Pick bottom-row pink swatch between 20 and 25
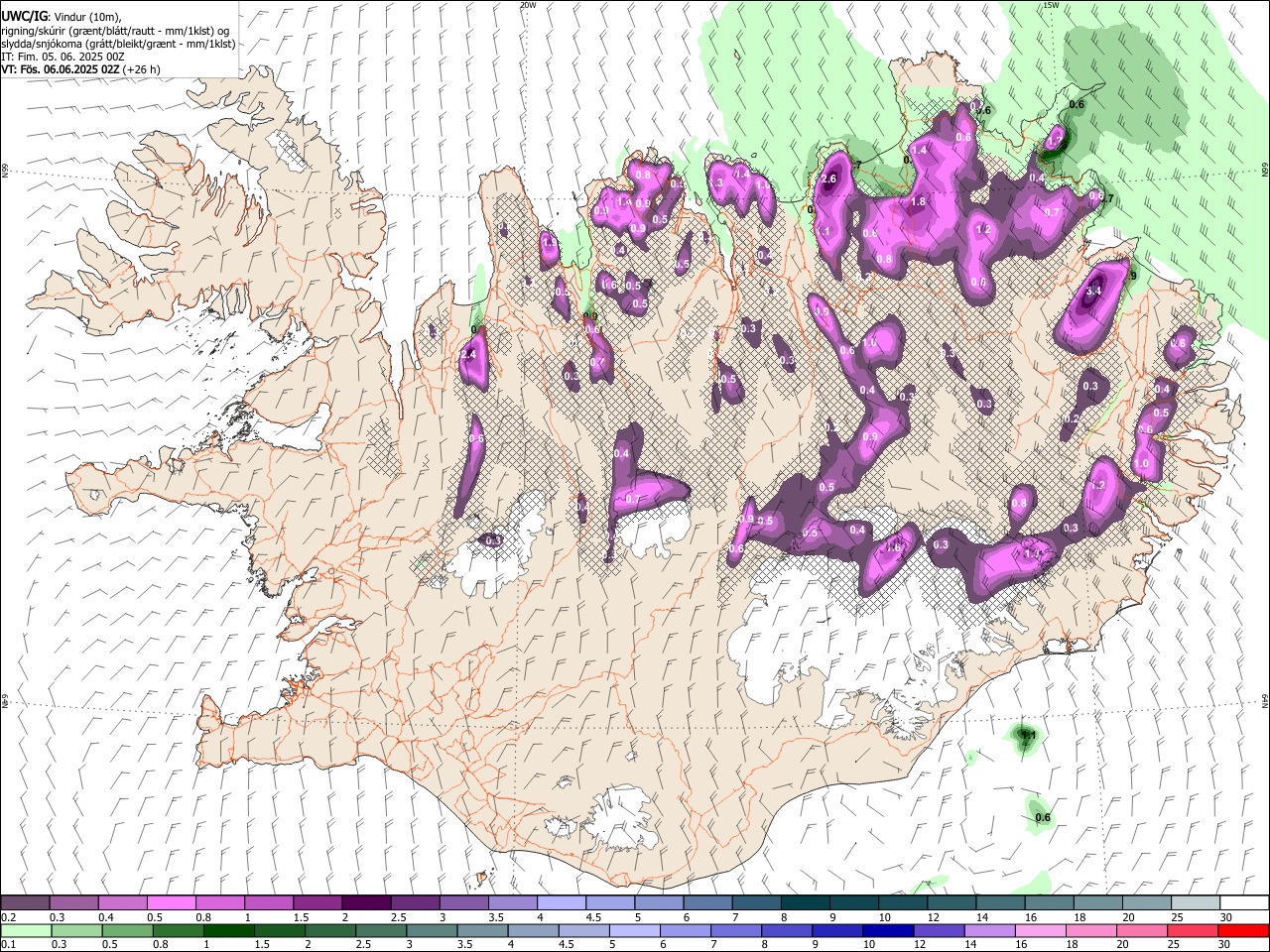Screen dimensions: 1270x952 tap(1142, 930)
